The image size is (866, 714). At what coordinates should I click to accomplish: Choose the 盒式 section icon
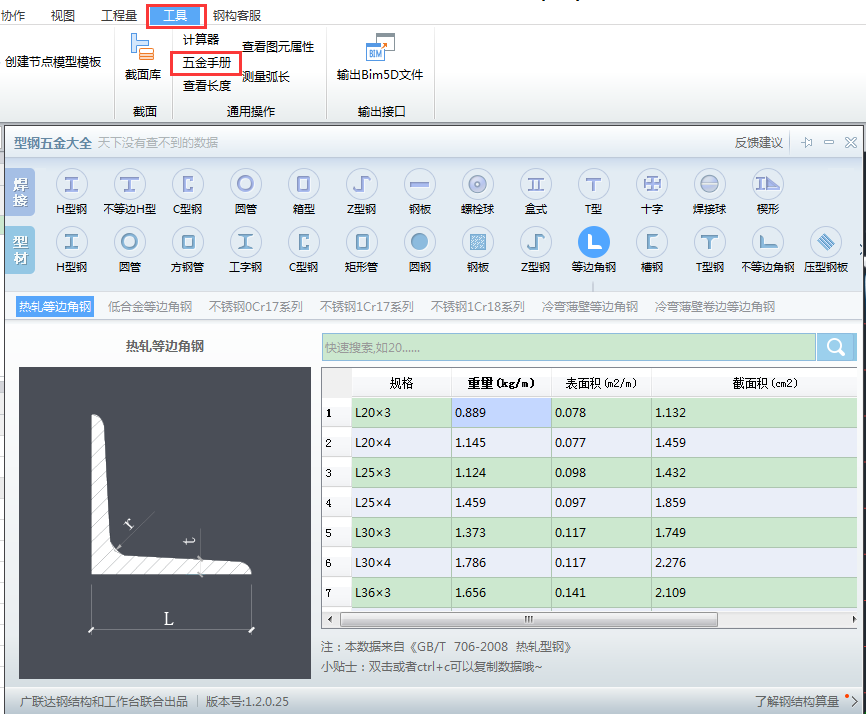[x=535, y=184]
